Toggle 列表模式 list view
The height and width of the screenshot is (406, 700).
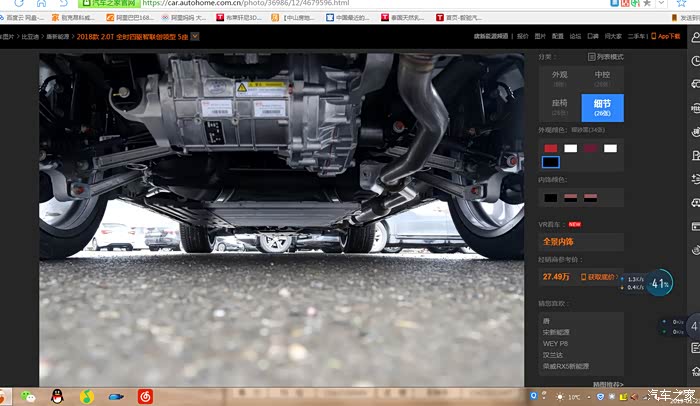605,57
